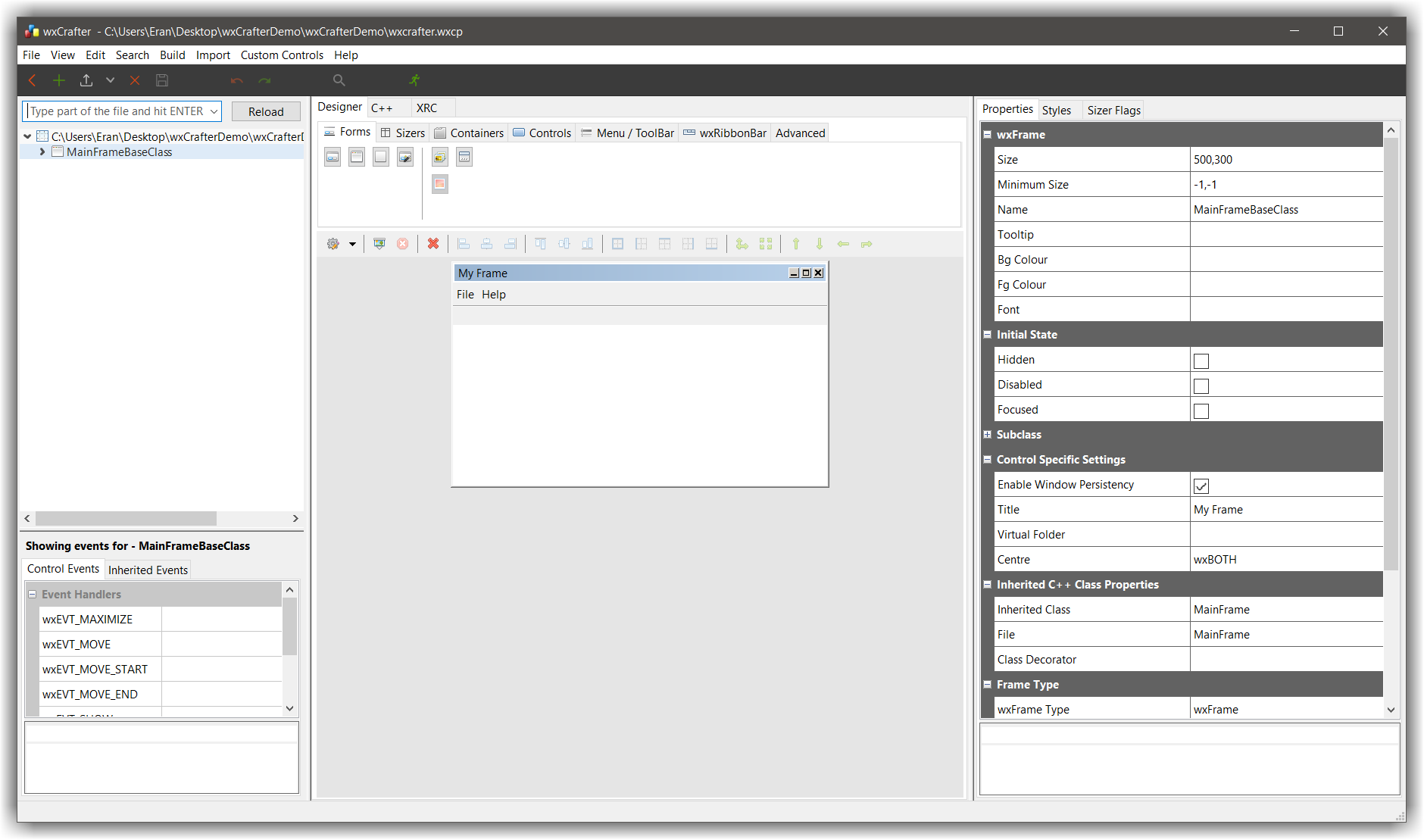The image size is (1424, 840).
Task: Switch to the Sizer Flags tab
Action: [x=1113, y=111]
